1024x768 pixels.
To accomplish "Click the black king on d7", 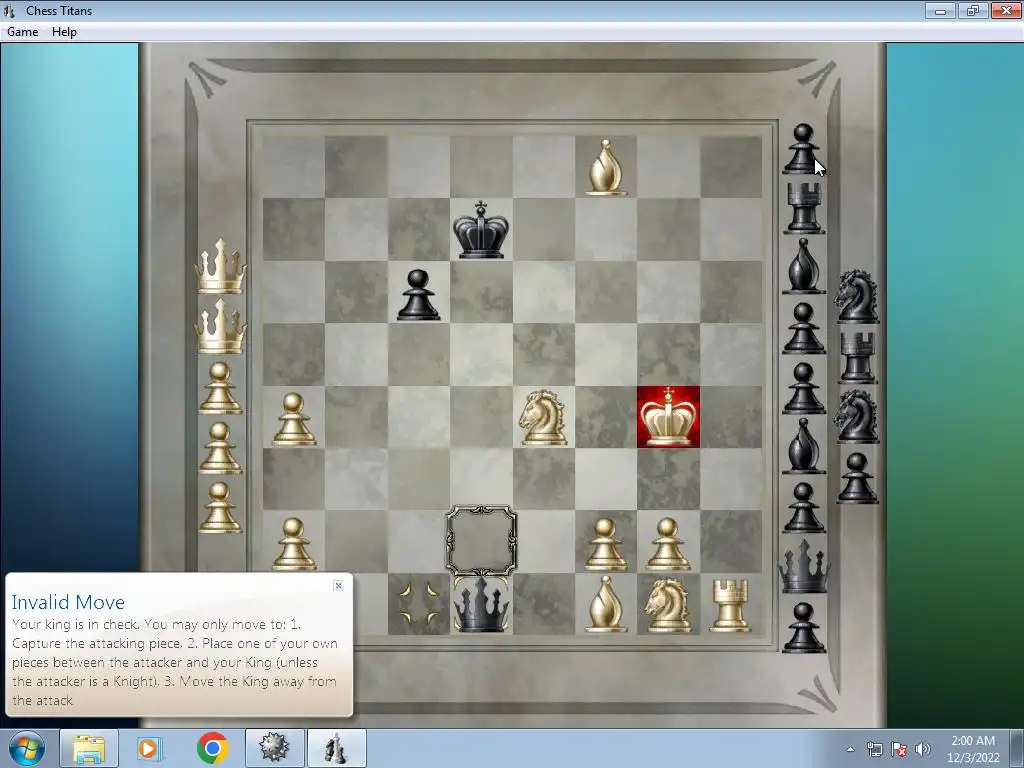I will point(481,229).
